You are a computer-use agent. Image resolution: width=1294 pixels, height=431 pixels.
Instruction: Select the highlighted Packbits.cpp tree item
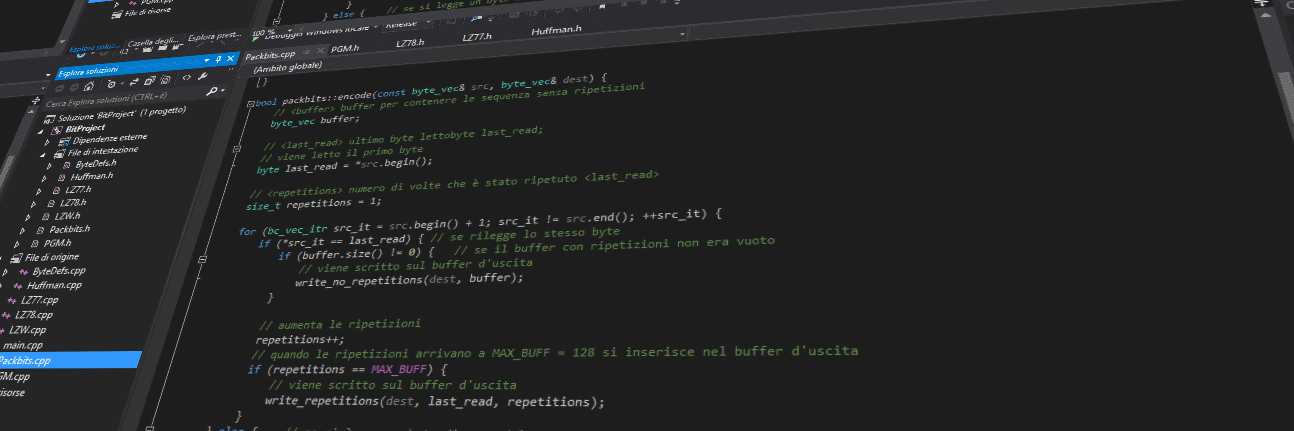(70, 360)
